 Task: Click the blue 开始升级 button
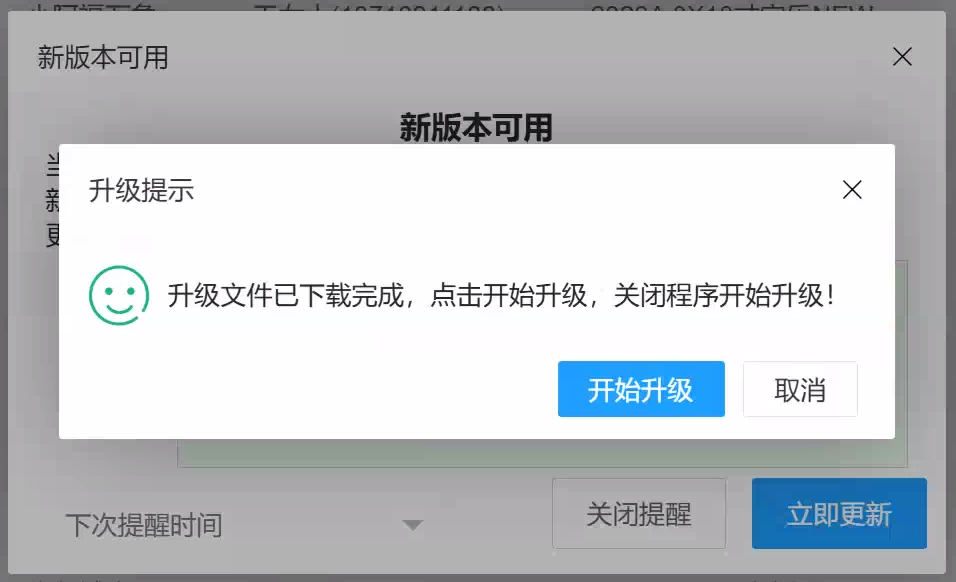click(x=641, y=389)
